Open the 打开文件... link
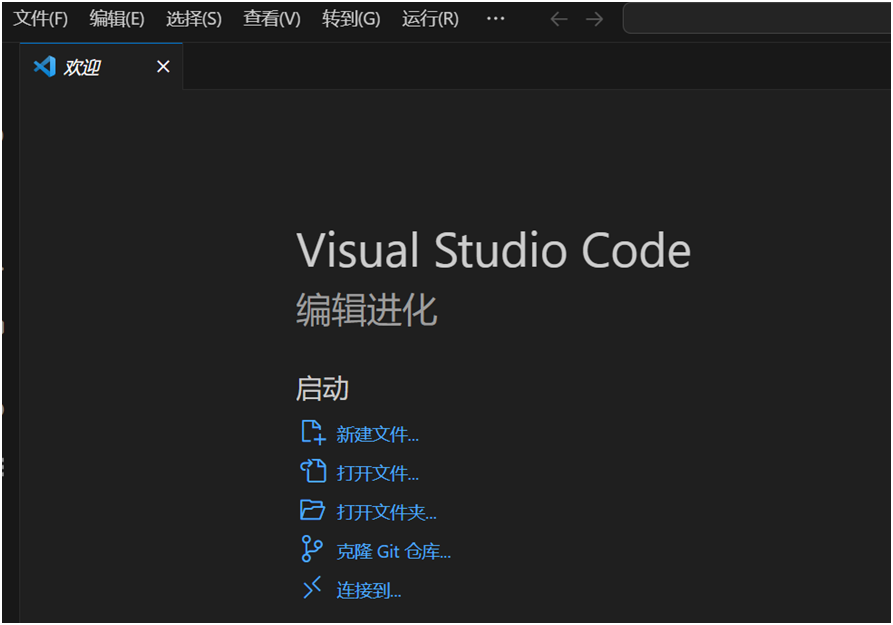This screenshot has width=893, height=625. tap(377, 473)
